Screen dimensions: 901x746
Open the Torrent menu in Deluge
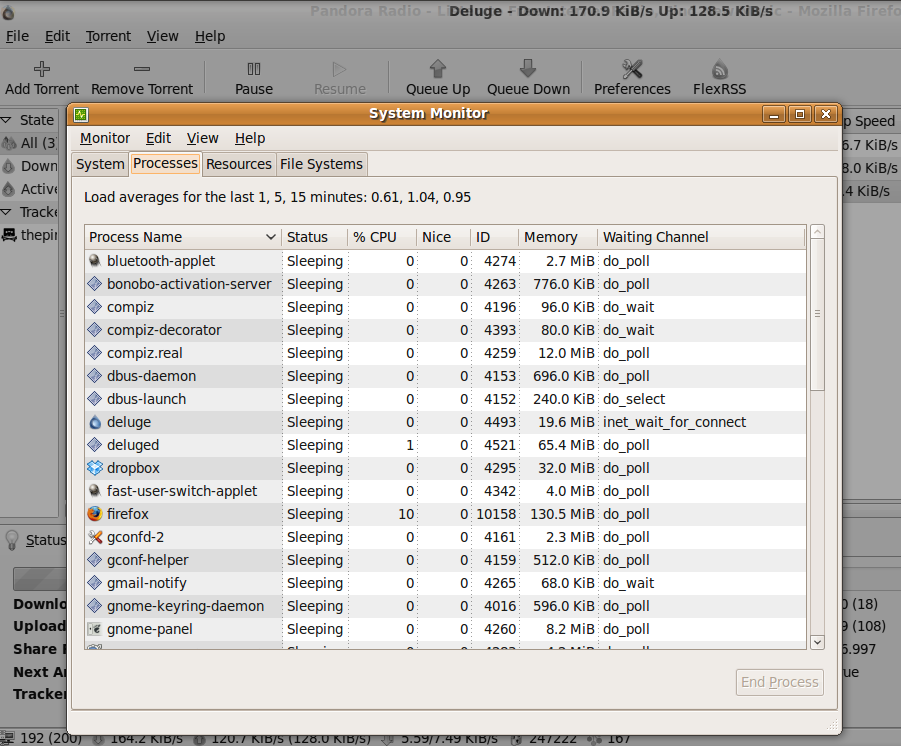[x=108, y=36]
